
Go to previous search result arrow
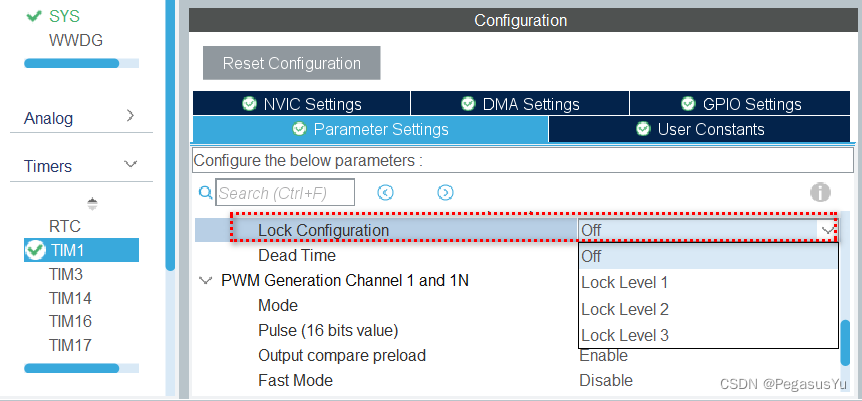point(385,193)
